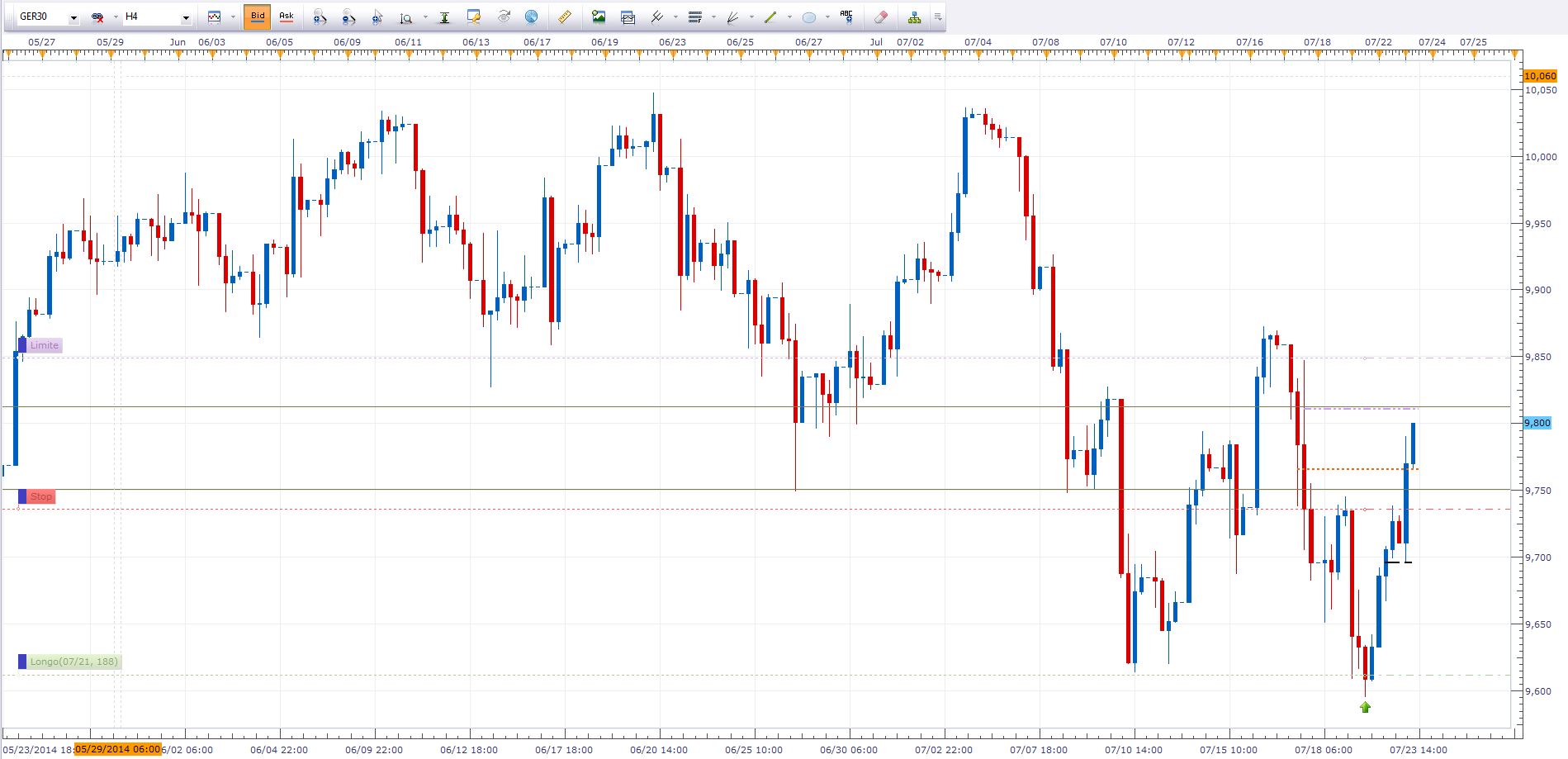Click the unlink chart icon
The width and height of the screenshot is (1568, 759).
[97, 17]
